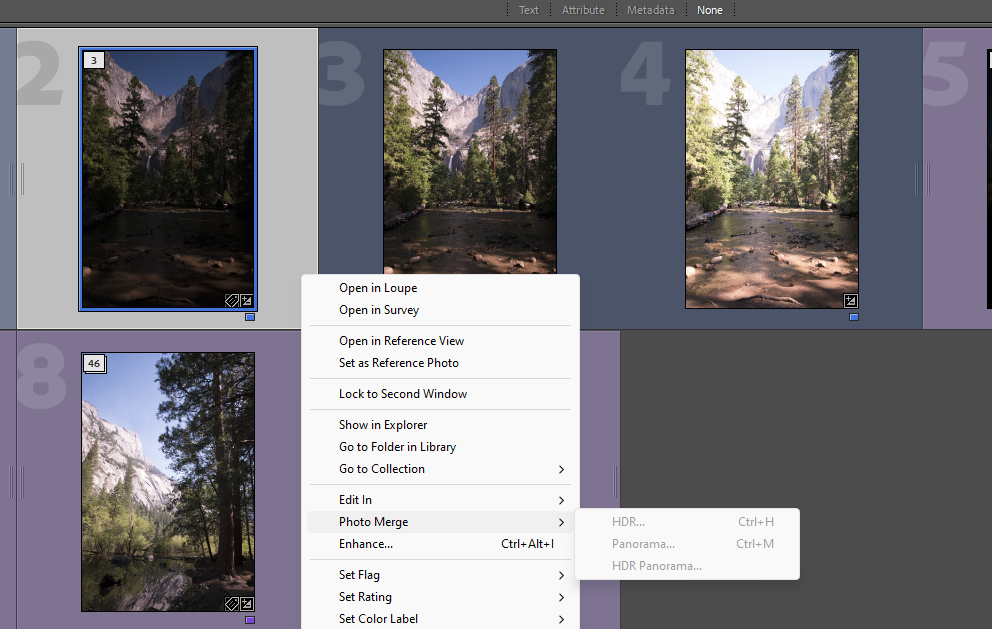Click the blue color label under photo 4
Viewport: 992px width, 629px height.
(x=853, y=317)
